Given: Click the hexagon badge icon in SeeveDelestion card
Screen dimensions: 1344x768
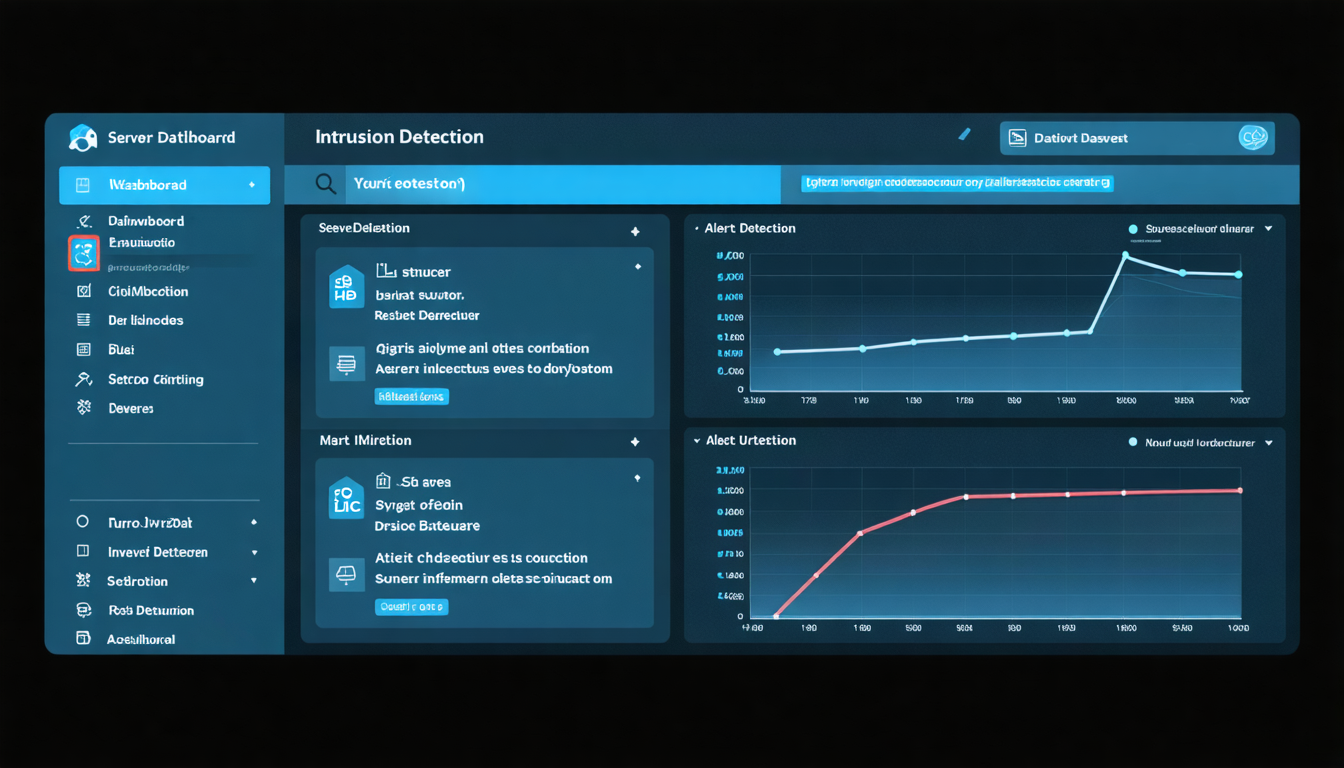Looking at the screenshot, I should [x=347, y=287].
